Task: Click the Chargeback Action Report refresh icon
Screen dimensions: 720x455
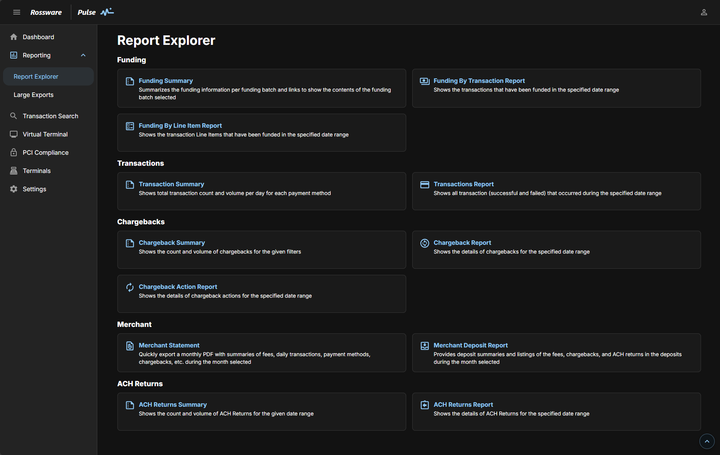Action: pos(130,287)
